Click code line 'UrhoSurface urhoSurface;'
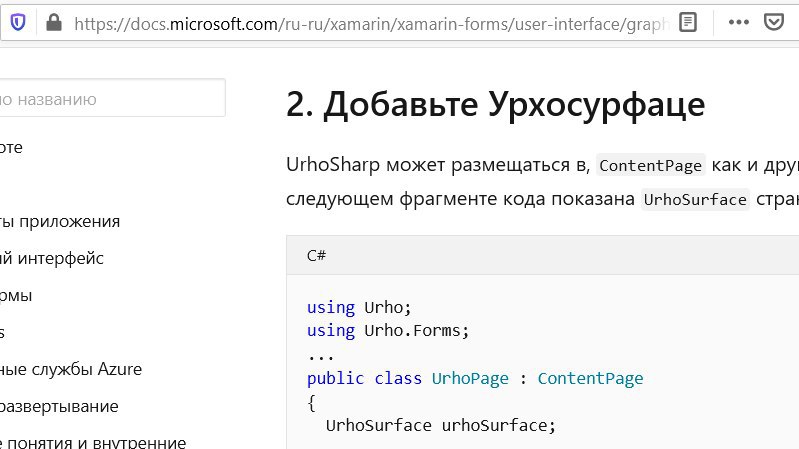This screenshot has height=449, width=799. pyautogui.click(x=440, y=425)
